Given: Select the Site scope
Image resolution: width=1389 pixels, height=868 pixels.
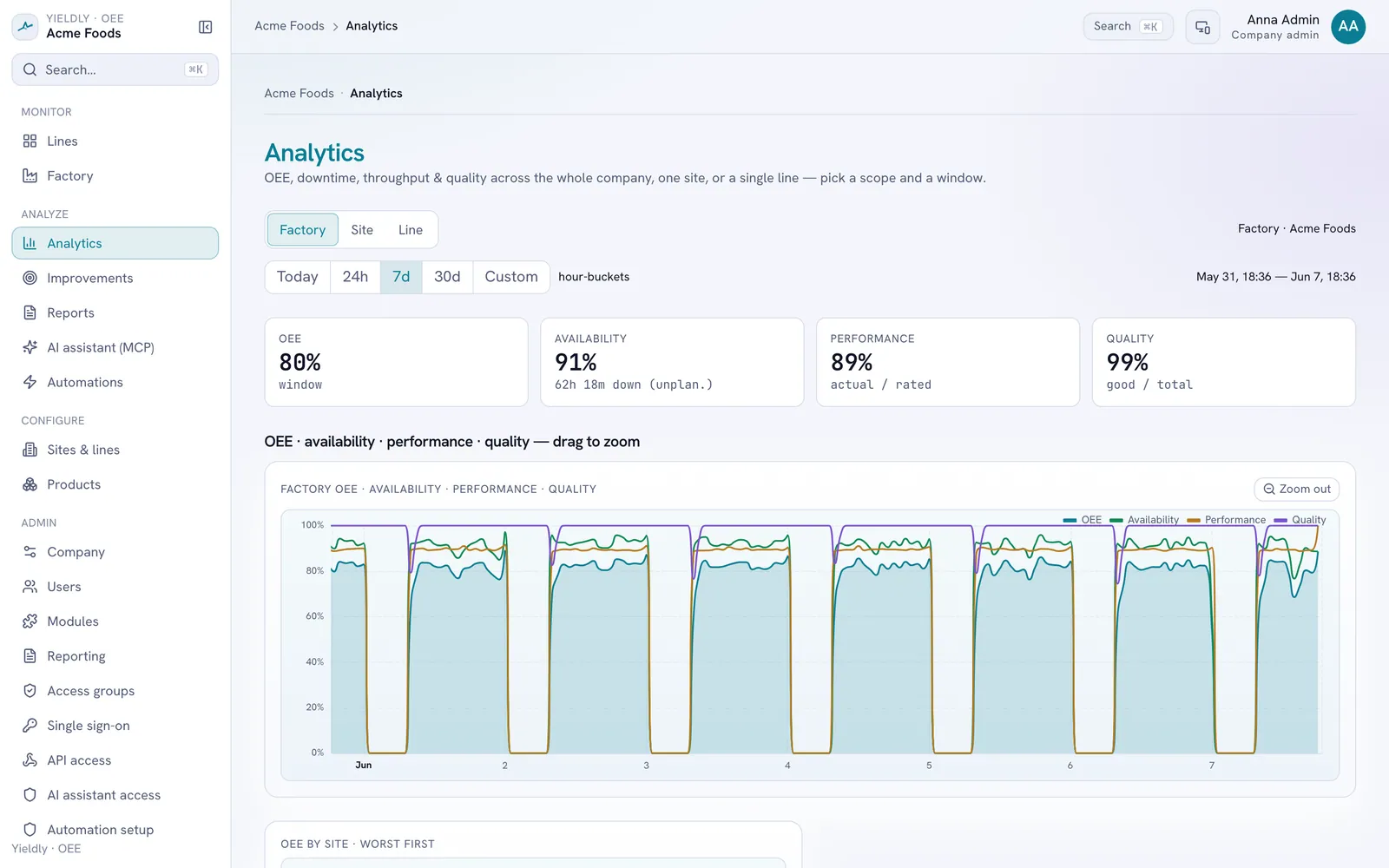Looking at the screenshot, I should tap(362, 230).
